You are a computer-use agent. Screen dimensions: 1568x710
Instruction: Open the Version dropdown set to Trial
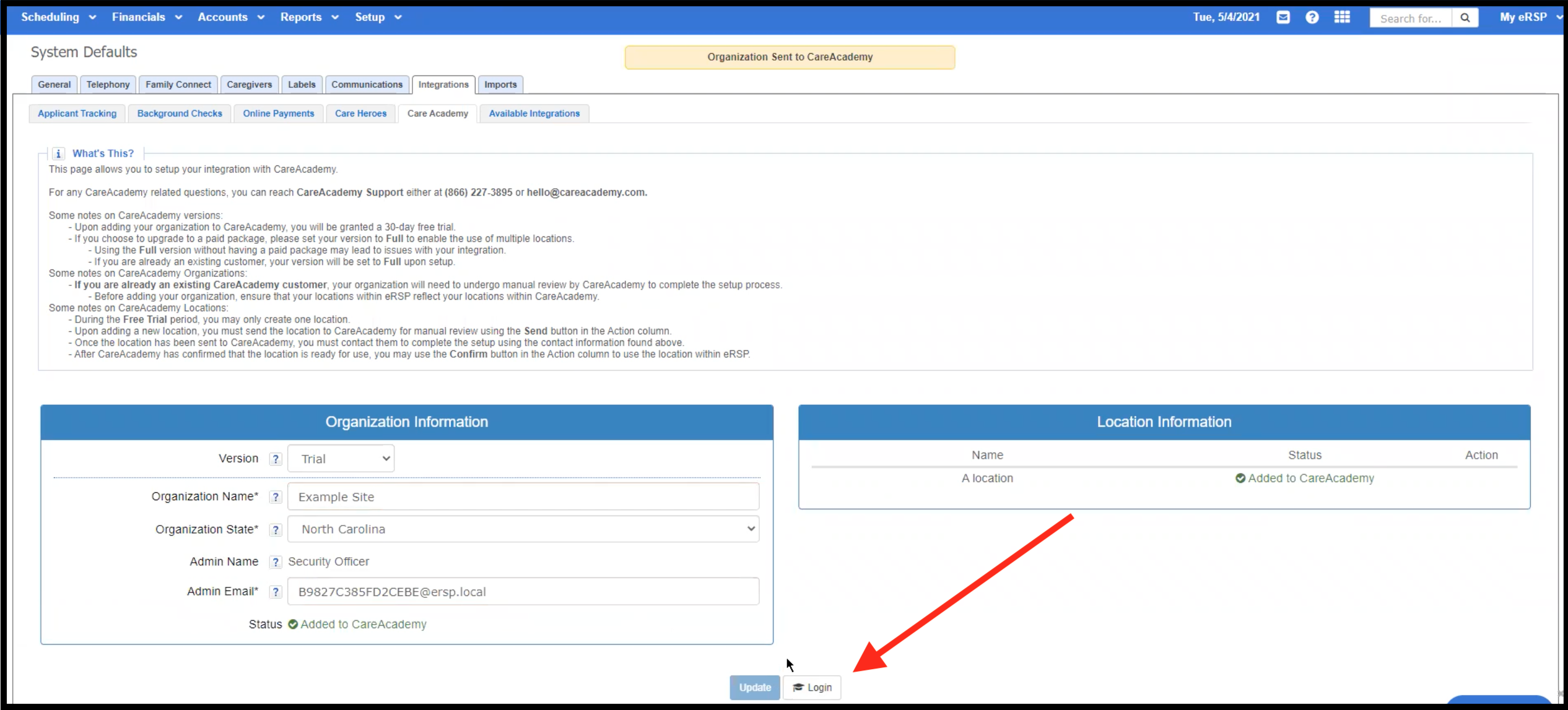point(341,459)
